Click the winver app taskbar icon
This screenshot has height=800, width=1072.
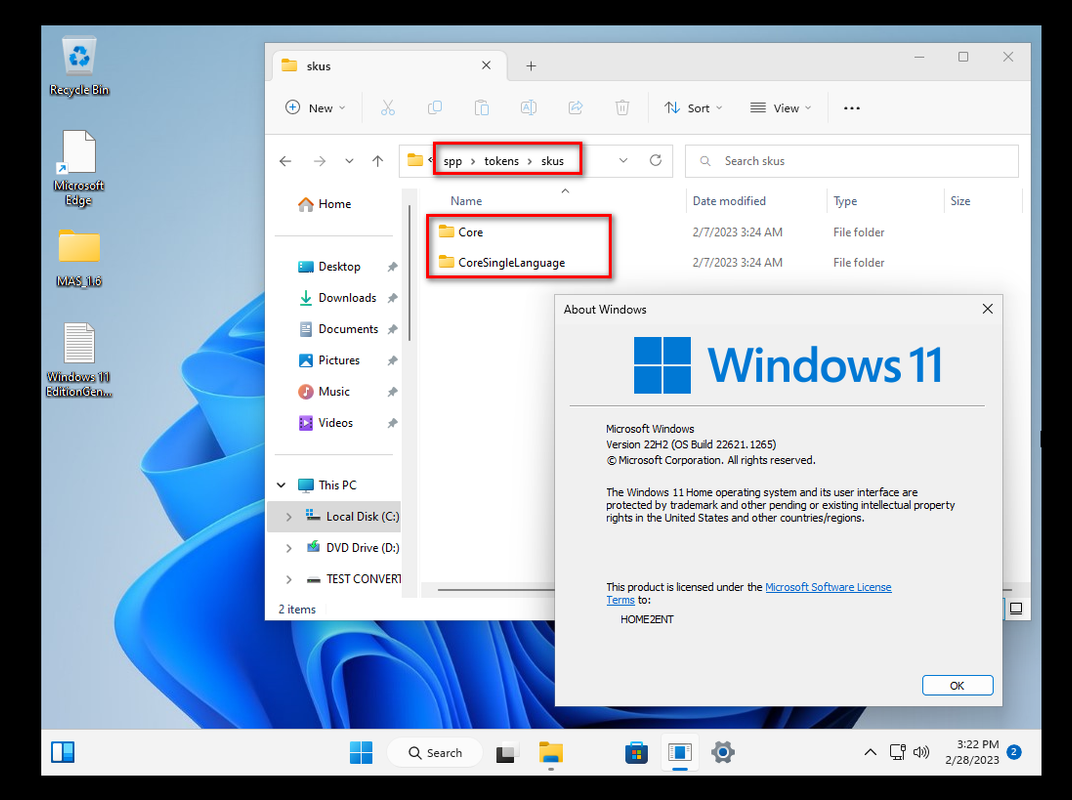680,753
